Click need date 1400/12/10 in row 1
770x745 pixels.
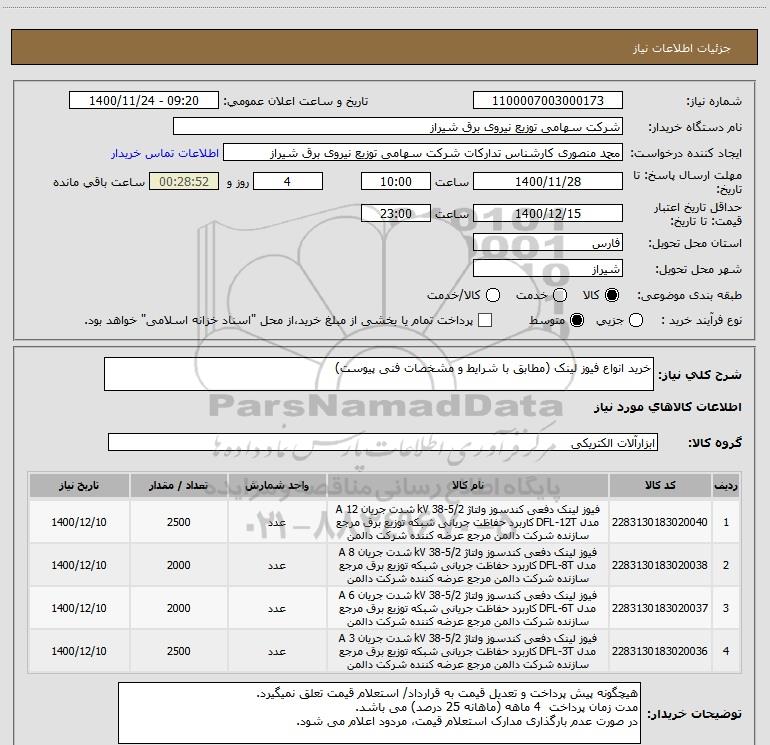pyautogui.click(x=79, y=522)
